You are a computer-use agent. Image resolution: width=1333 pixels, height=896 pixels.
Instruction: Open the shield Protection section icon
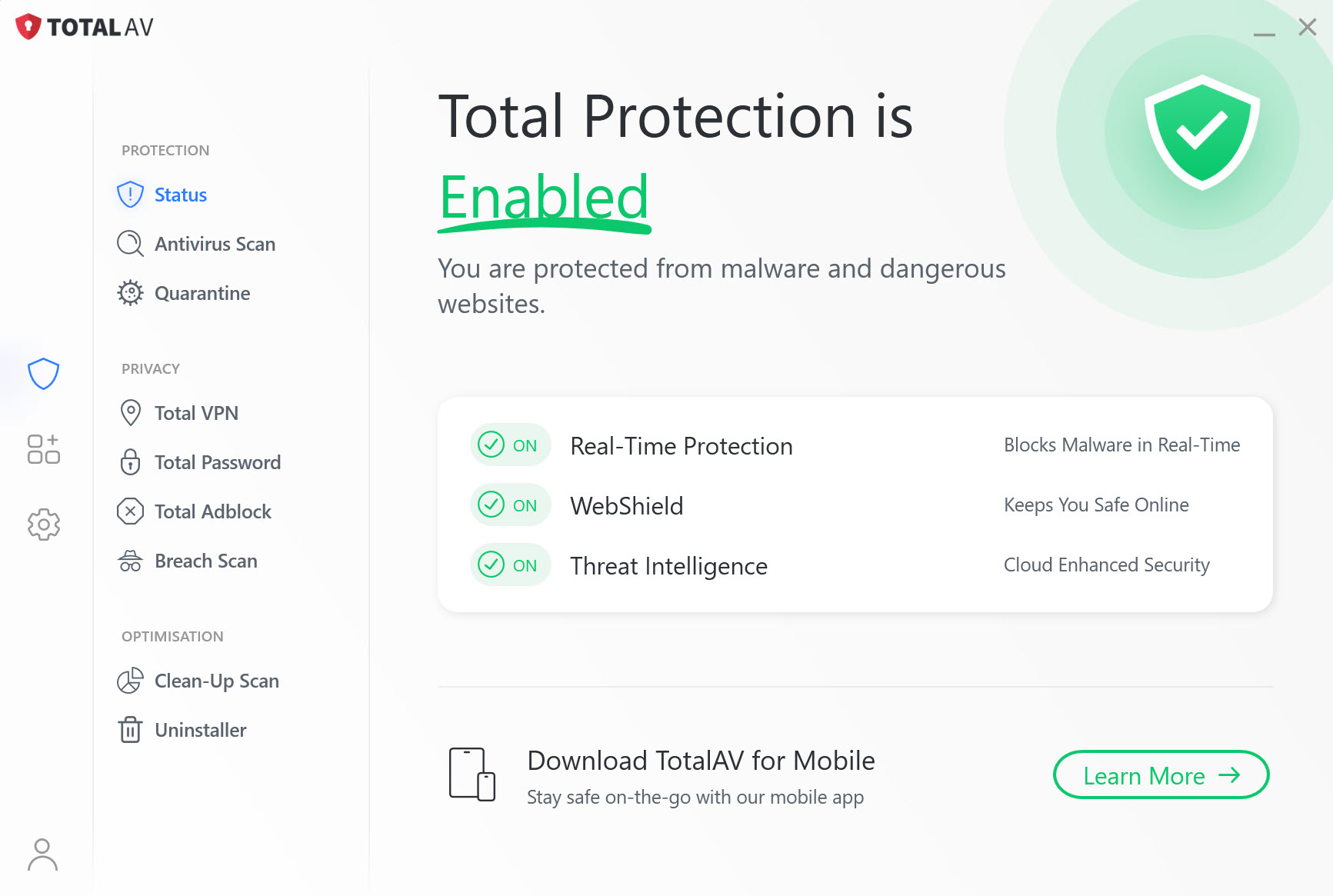43,374
